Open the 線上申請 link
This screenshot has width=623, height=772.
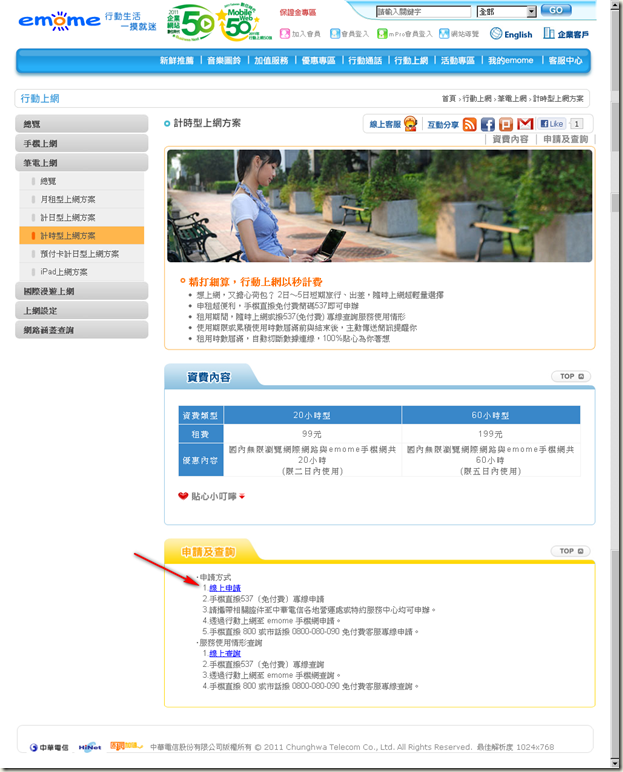point(225,588)
